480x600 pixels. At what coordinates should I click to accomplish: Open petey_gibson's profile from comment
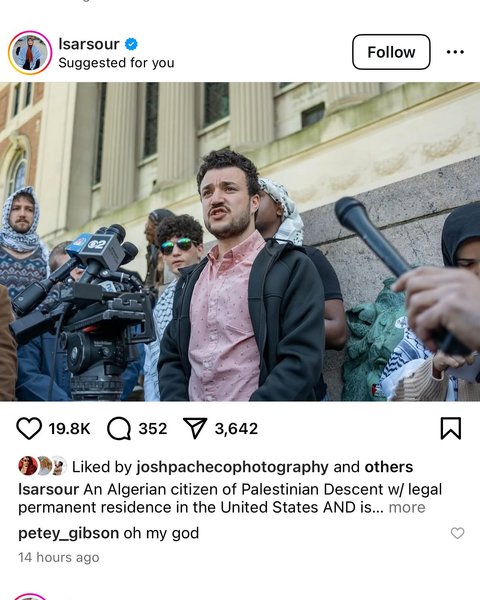[x=69, y=533]
